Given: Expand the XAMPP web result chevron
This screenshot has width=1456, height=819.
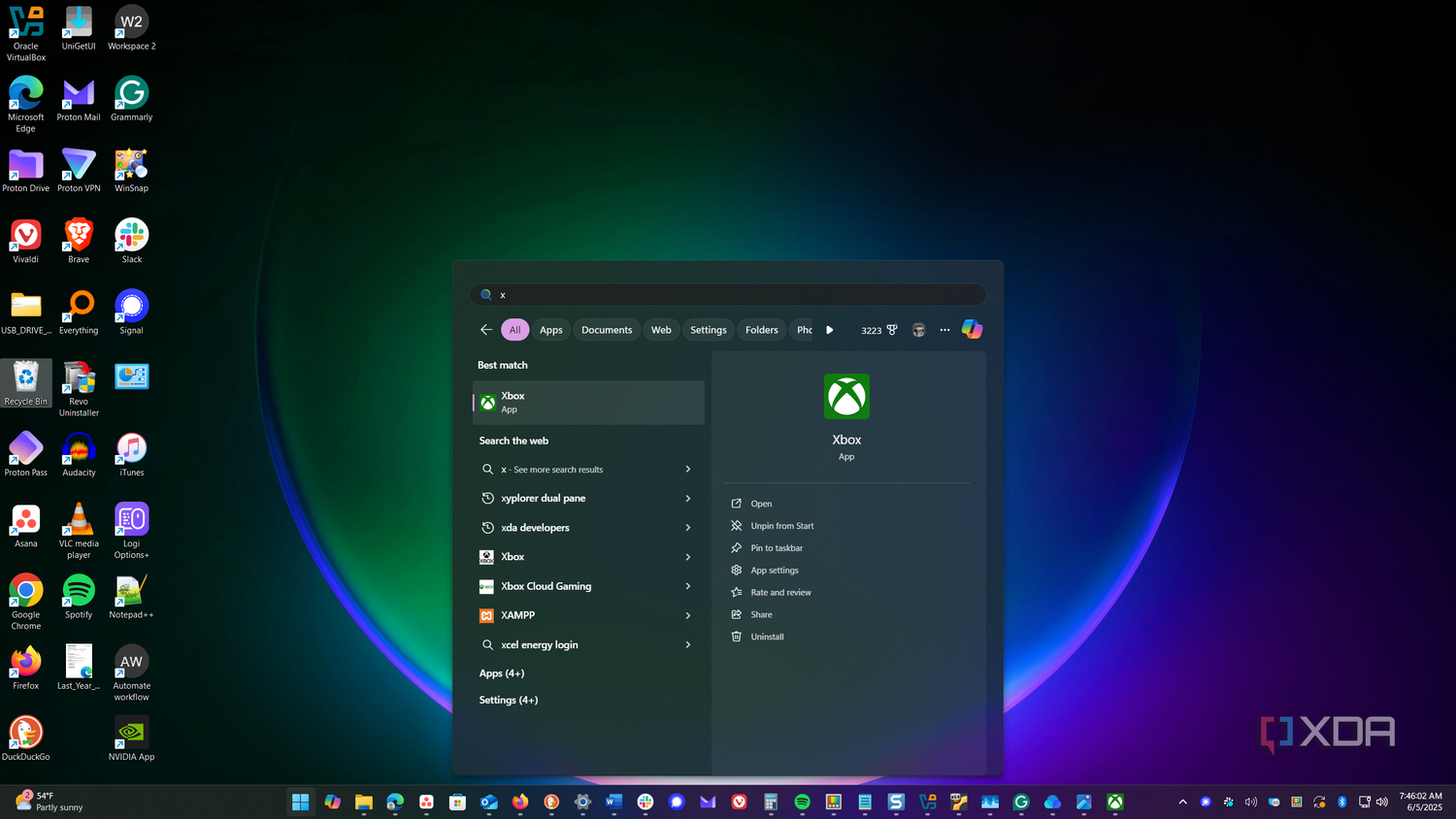Looking at the screenshot, I should tap(688, 615).
